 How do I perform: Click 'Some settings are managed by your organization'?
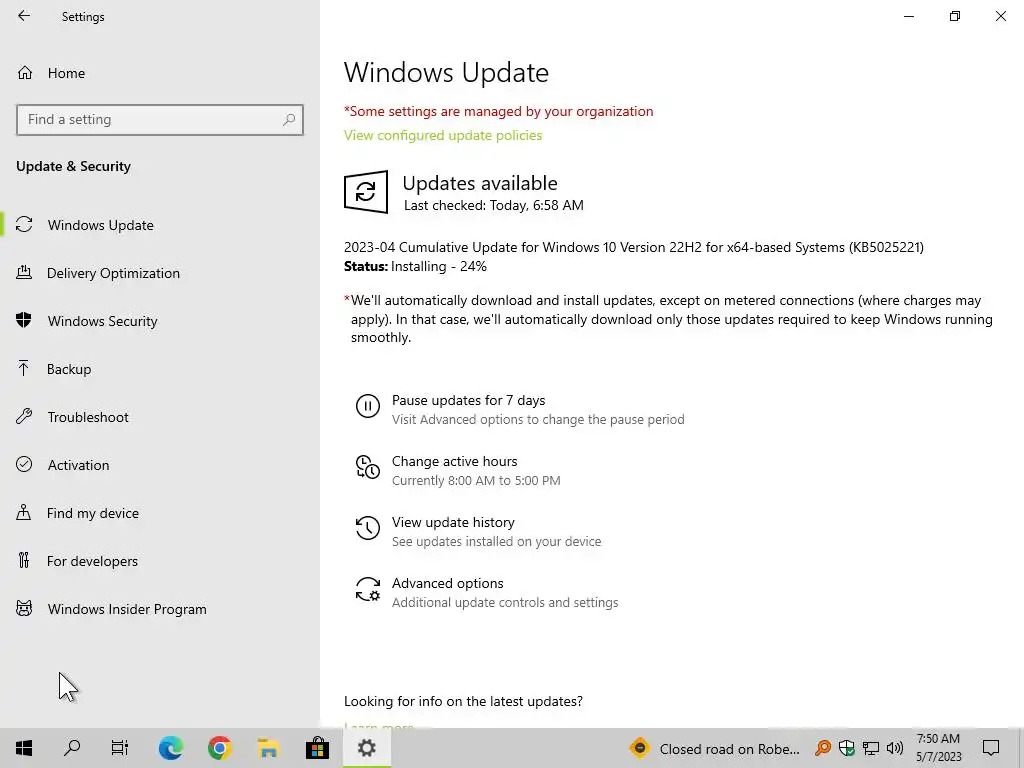point(498,111)
